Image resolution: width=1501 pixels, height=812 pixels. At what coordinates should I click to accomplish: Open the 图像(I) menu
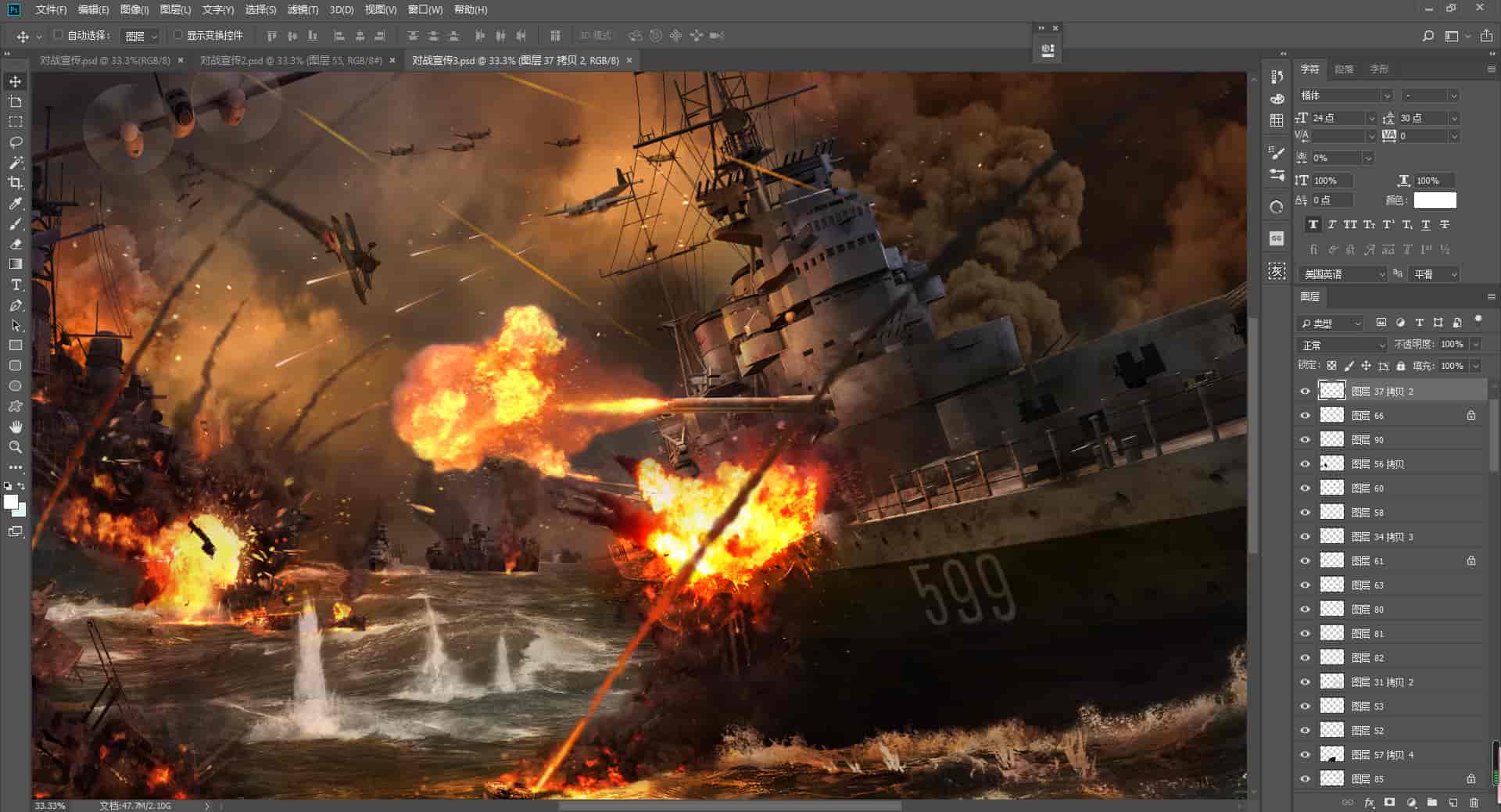[134, 9]
